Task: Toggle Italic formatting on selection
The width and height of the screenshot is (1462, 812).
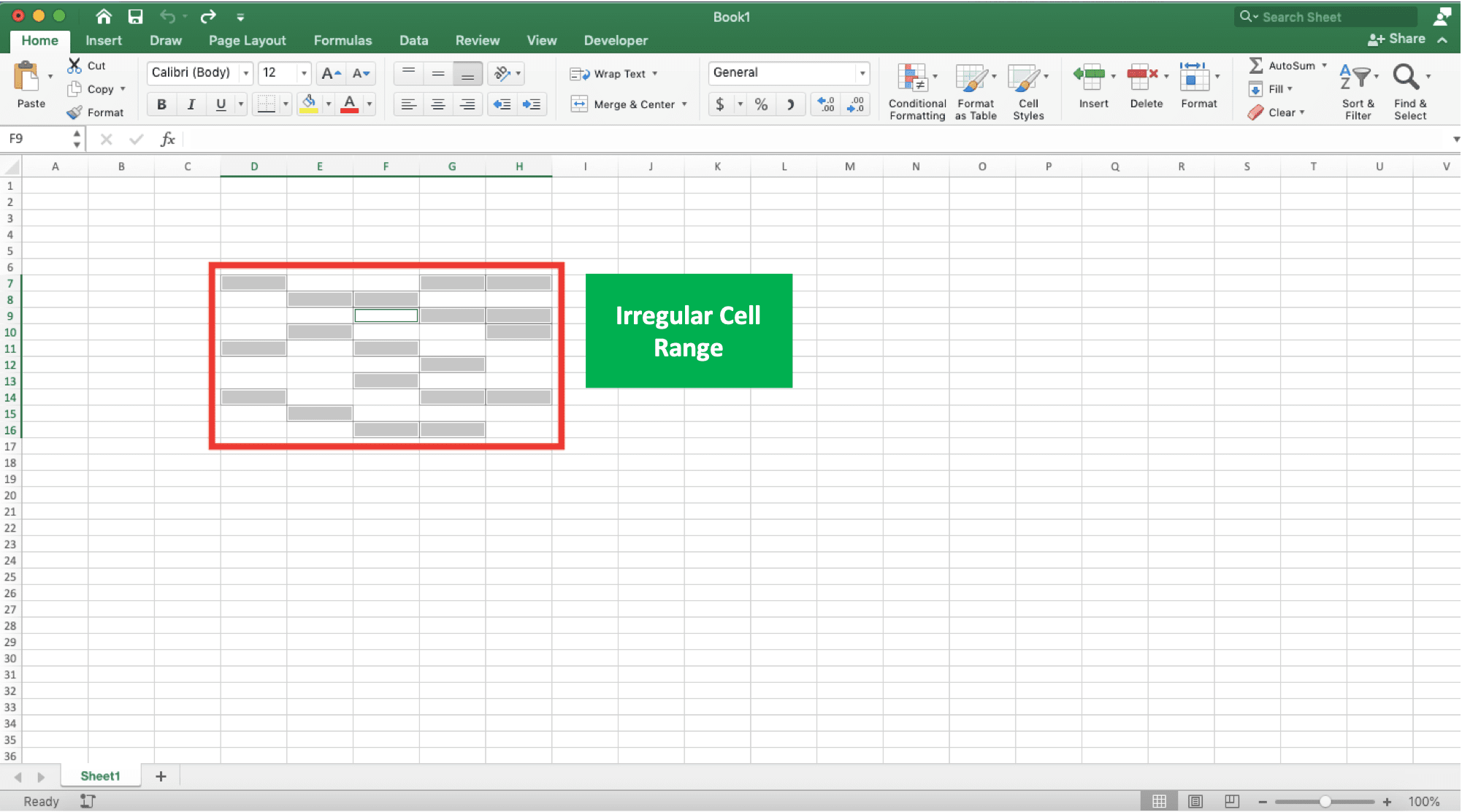Action: tap(190, 104)
